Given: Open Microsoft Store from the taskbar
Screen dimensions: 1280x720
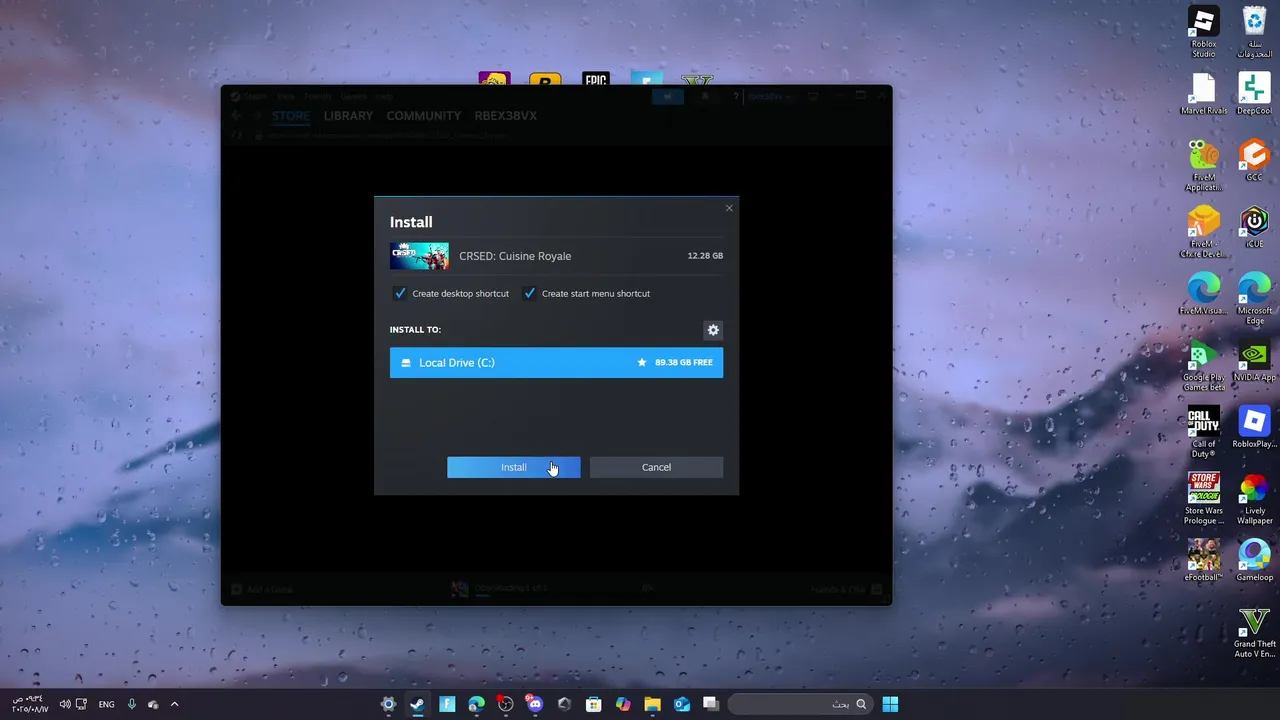Looking at the screenshot, I should pyautogui.click(x=593, y=704).
